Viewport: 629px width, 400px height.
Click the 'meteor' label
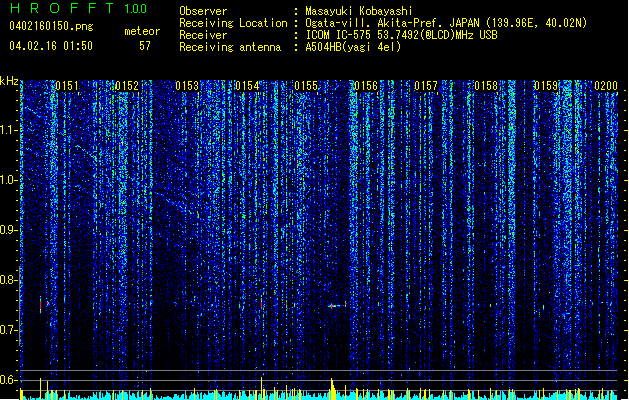(x=142, y=31)
